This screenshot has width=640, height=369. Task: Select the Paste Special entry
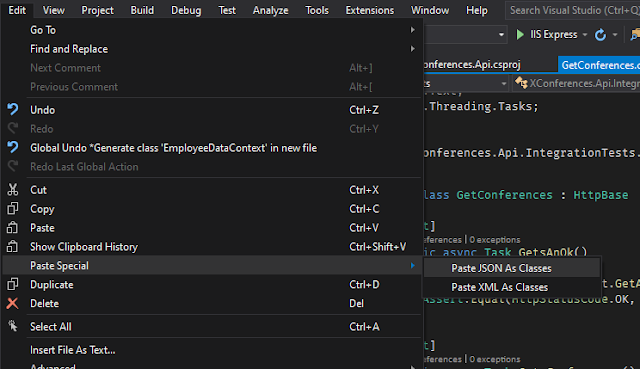pyautogui.click(x=211, y=265)
